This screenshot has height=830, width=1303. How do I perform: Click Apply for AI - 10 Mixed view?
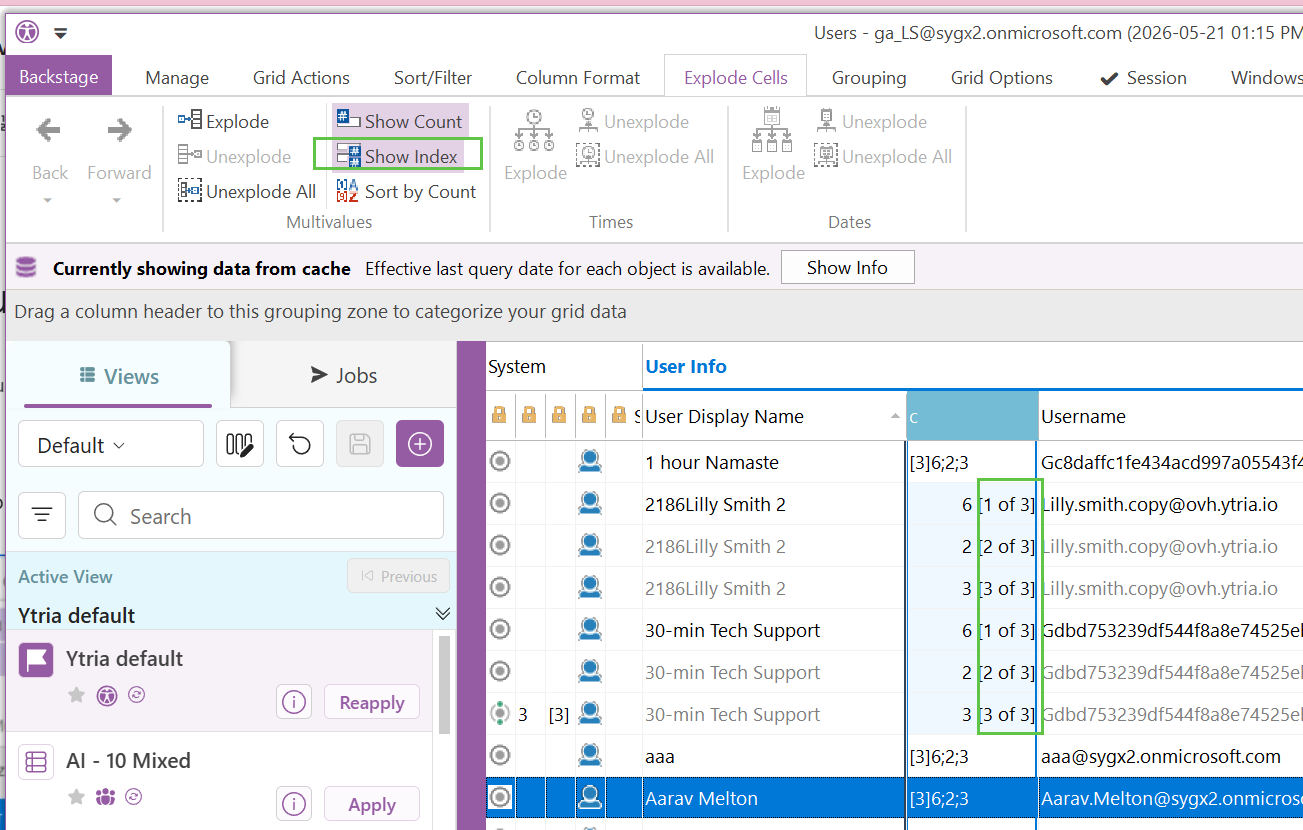pyautogui.click(x=371, y=804)
